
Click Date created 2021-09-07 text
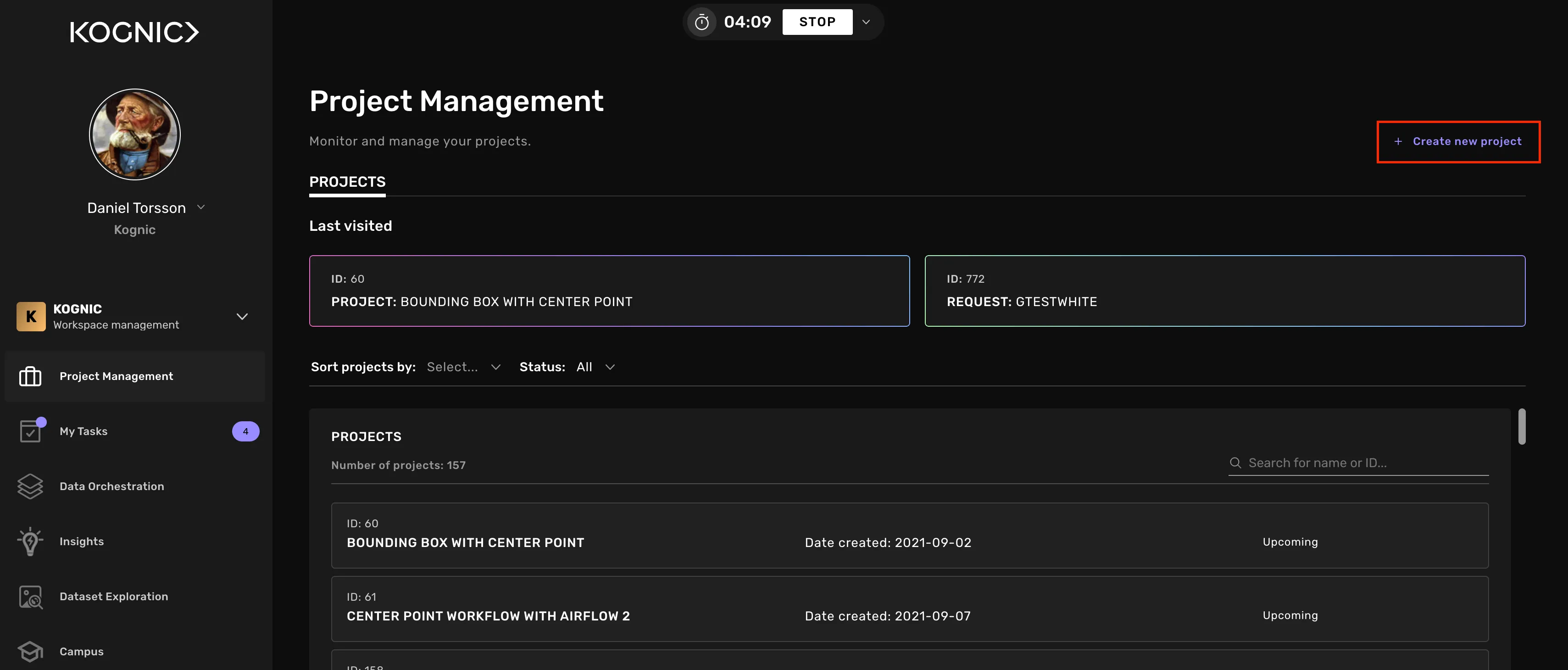(888, 616)
